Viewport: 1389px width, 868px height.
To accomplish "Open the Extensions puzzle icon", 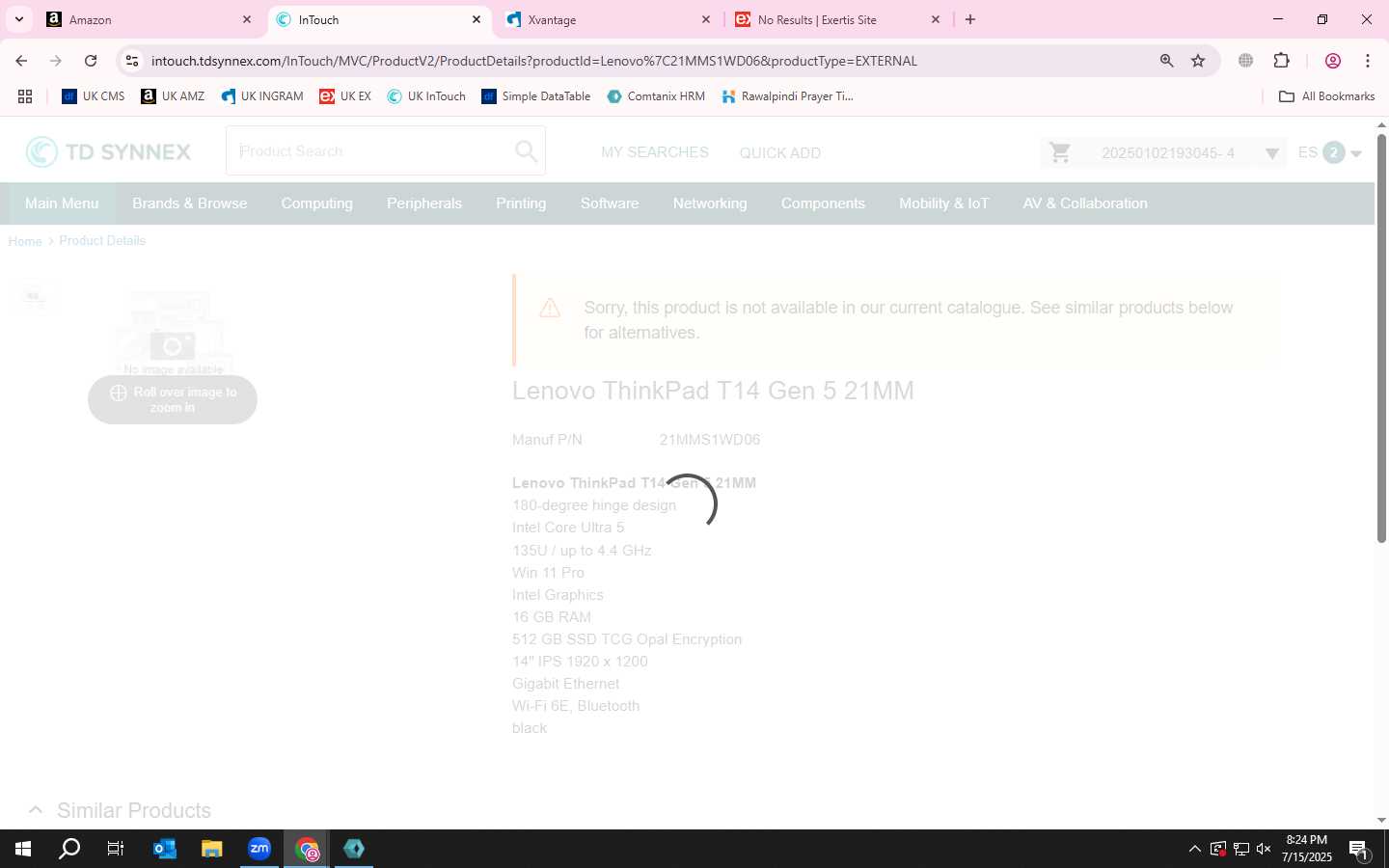I will click(x=1281, y=61).
